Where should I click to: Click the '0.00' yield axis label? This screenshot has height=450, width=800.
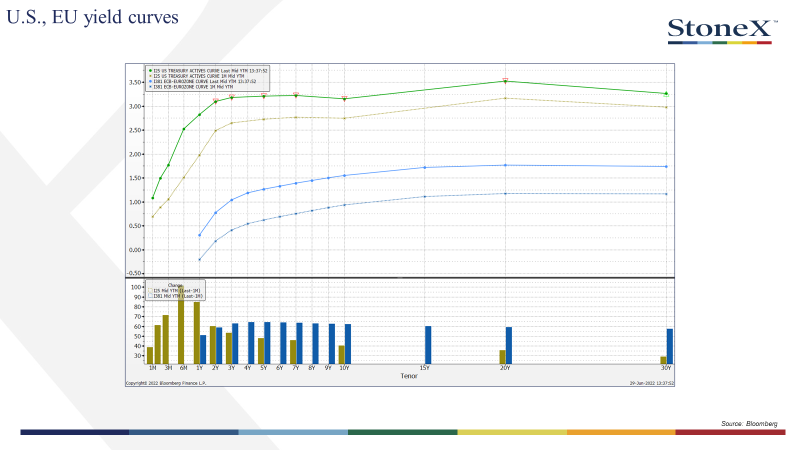pyautogui.click(x=135, y=250)
